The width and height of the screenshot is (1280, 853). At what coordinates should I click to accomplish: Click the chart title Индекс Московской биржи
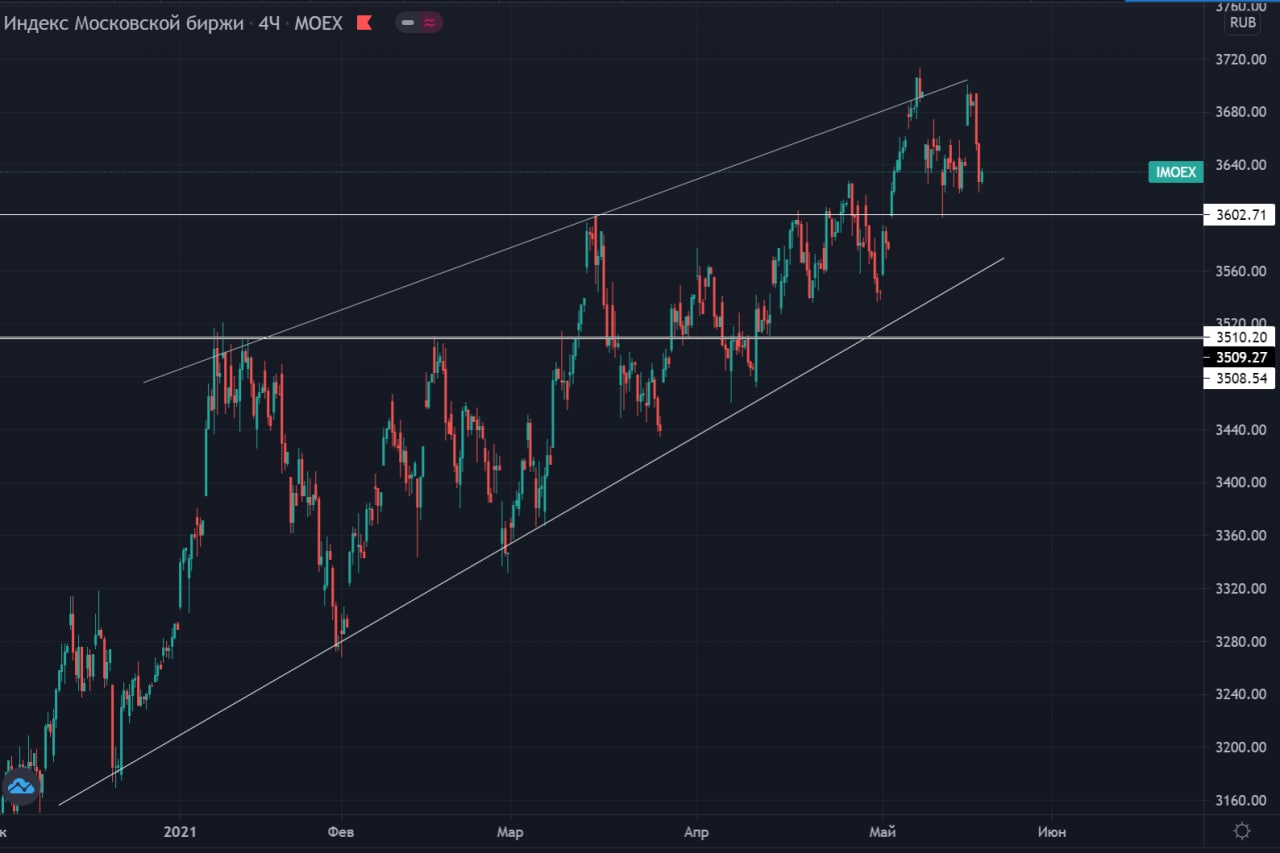[124, 22]
